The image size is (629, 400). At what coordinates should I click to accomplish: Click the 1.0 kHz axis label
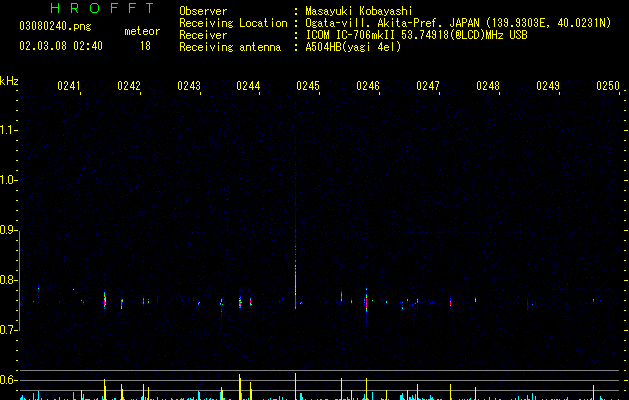8,180
